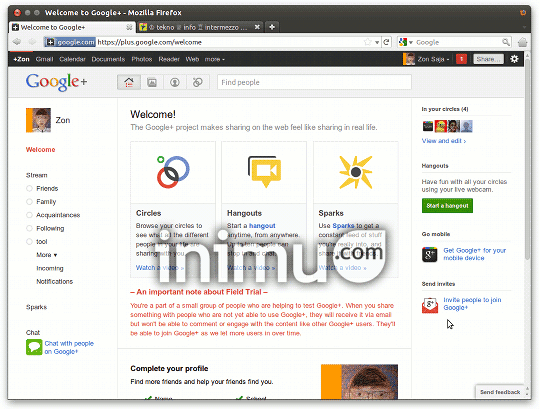Viewport: 540px width, 409px height.
Task: Click the Google+ logo
Action: tap(56, 82)
